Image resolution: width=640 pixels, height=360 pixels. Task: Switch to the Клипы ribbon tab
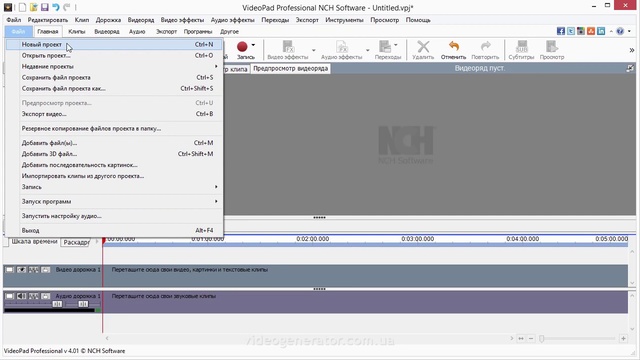coord(77,31)
